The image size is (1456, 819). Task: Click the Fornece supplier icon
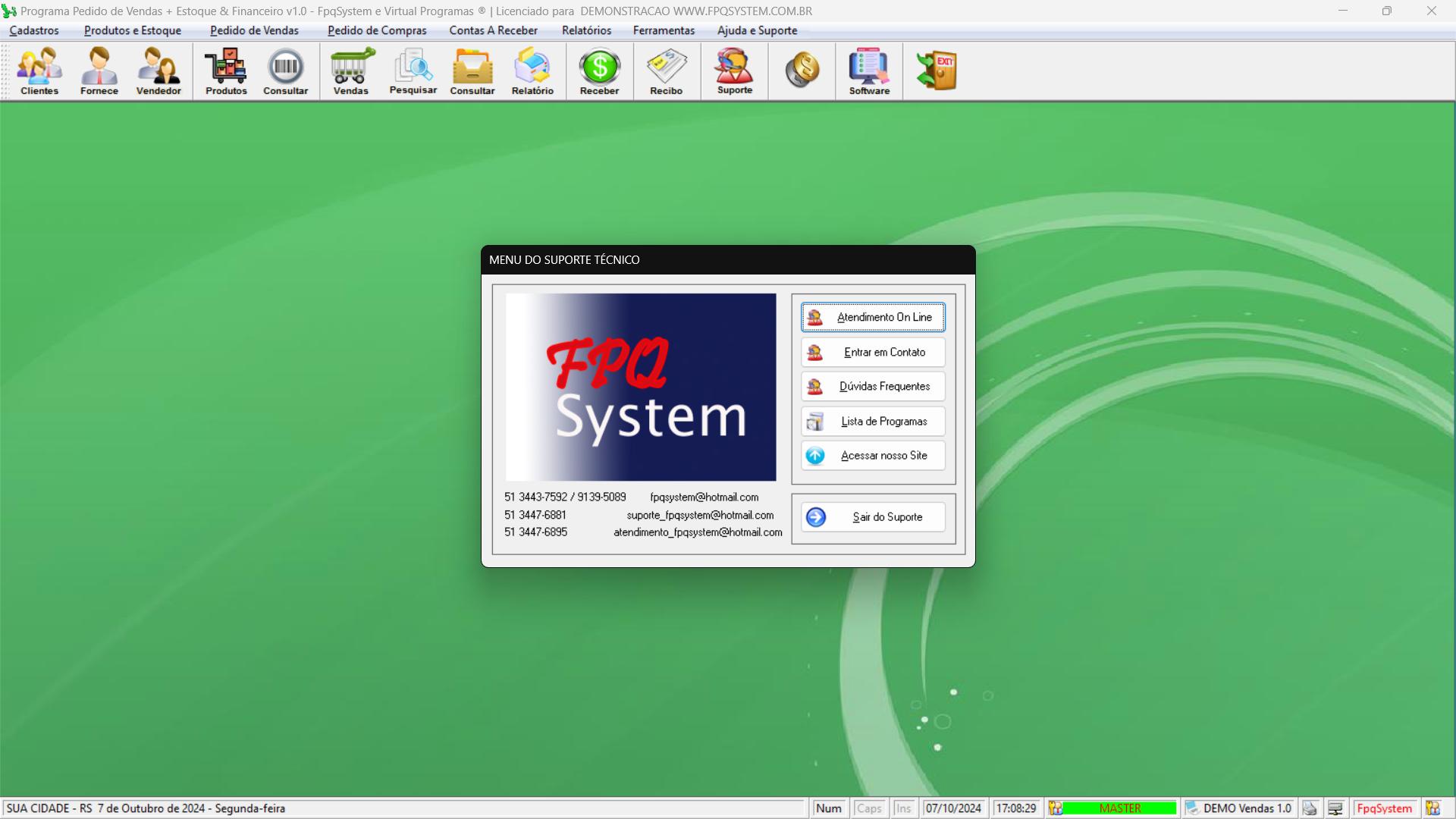99,71
